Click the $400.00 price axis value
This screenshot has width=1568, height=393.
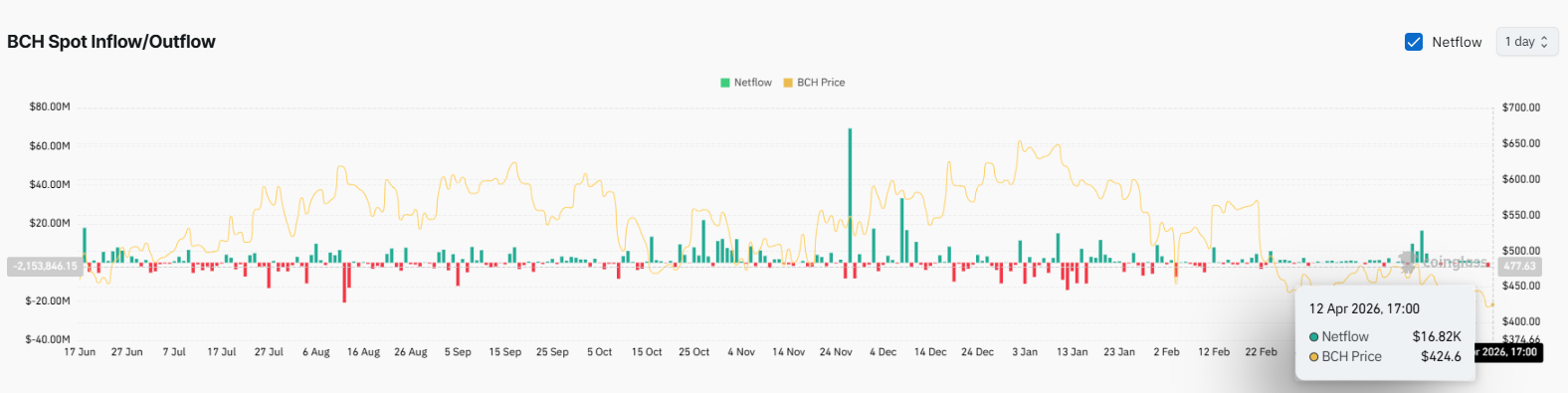(x=1521, y=321)
